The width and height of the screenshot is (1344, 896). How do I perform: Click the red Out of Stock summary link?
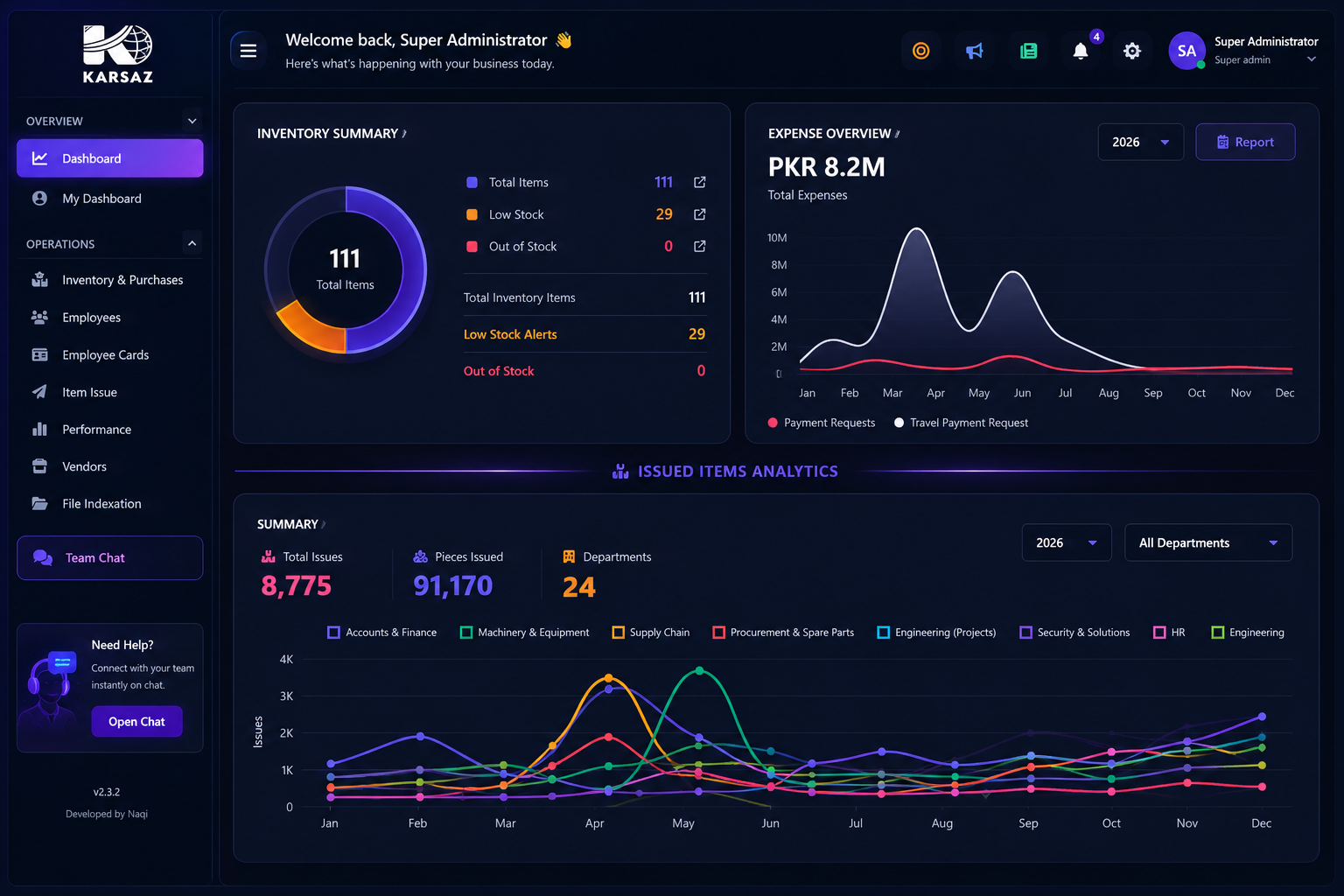(x=499, y=371)
